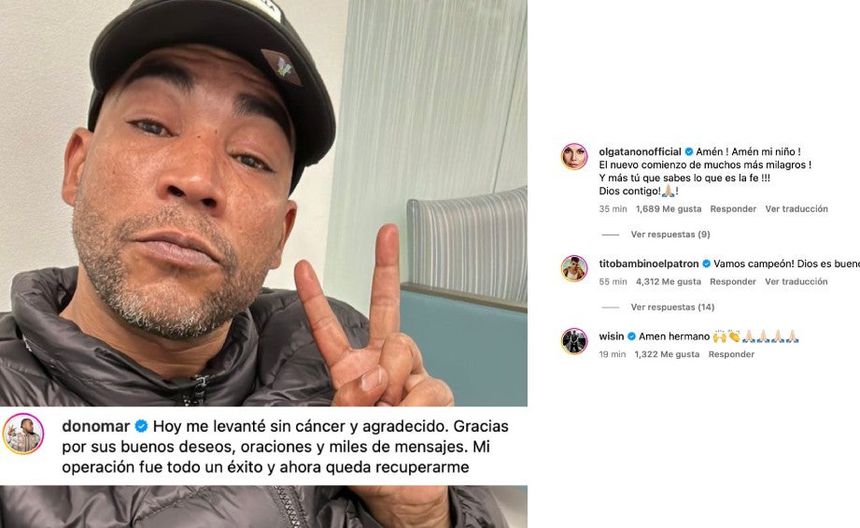
Task: Open the titobambinoelpatron username link
Action: tap(649, 264)
